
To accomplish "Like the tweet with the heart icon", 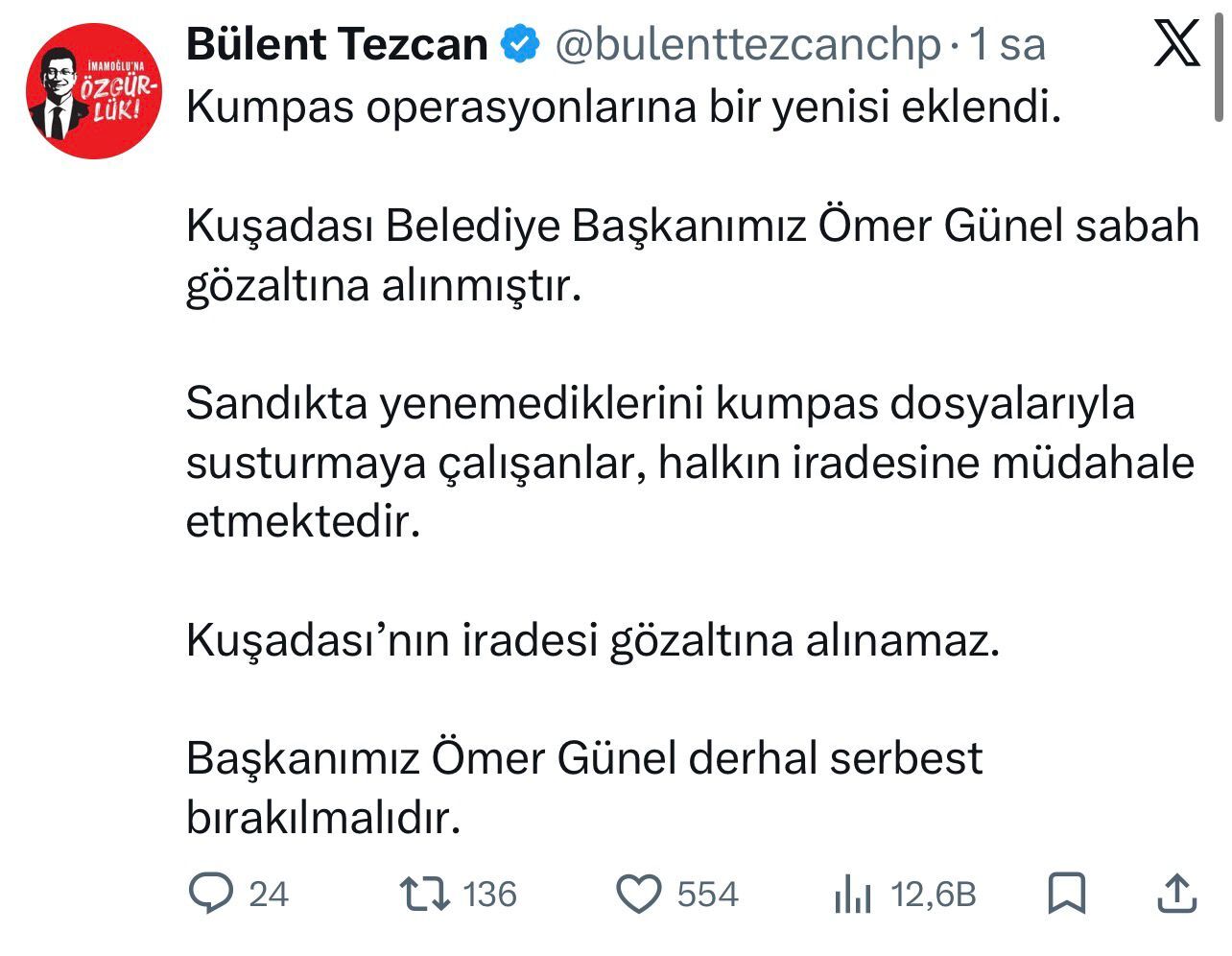I will pyautogui.click(x=638, y=895).
